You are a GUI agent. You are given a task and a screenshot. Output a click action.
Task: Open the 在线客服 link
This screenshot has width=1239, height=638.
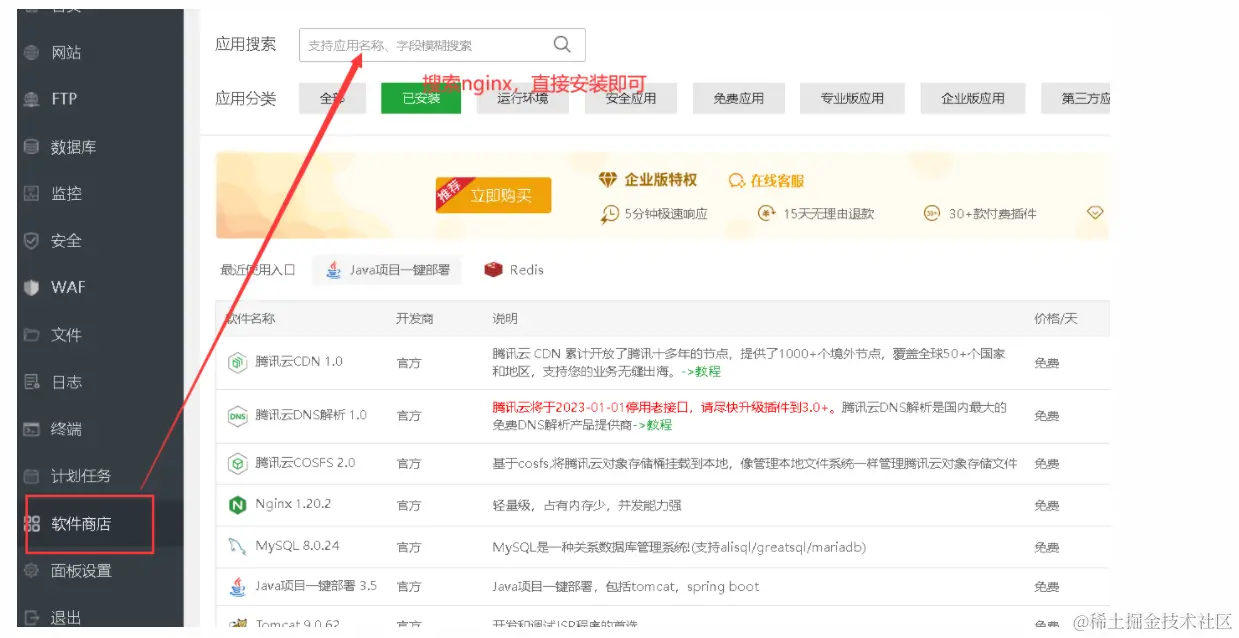click(767, 181)
